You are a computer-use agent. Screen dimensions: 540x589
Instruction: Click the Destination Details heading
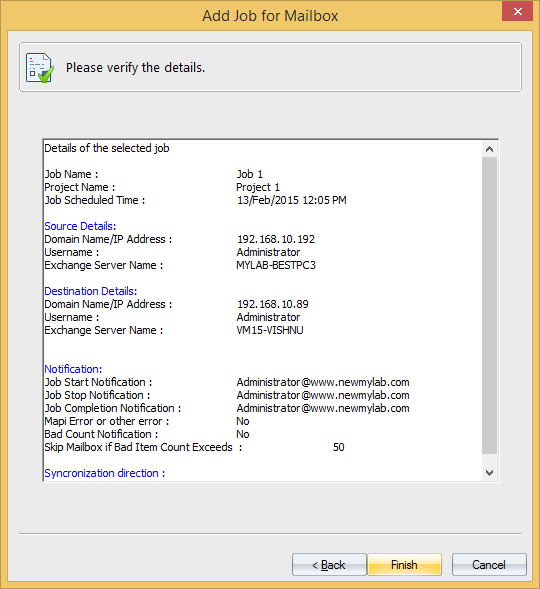[91, 291]
